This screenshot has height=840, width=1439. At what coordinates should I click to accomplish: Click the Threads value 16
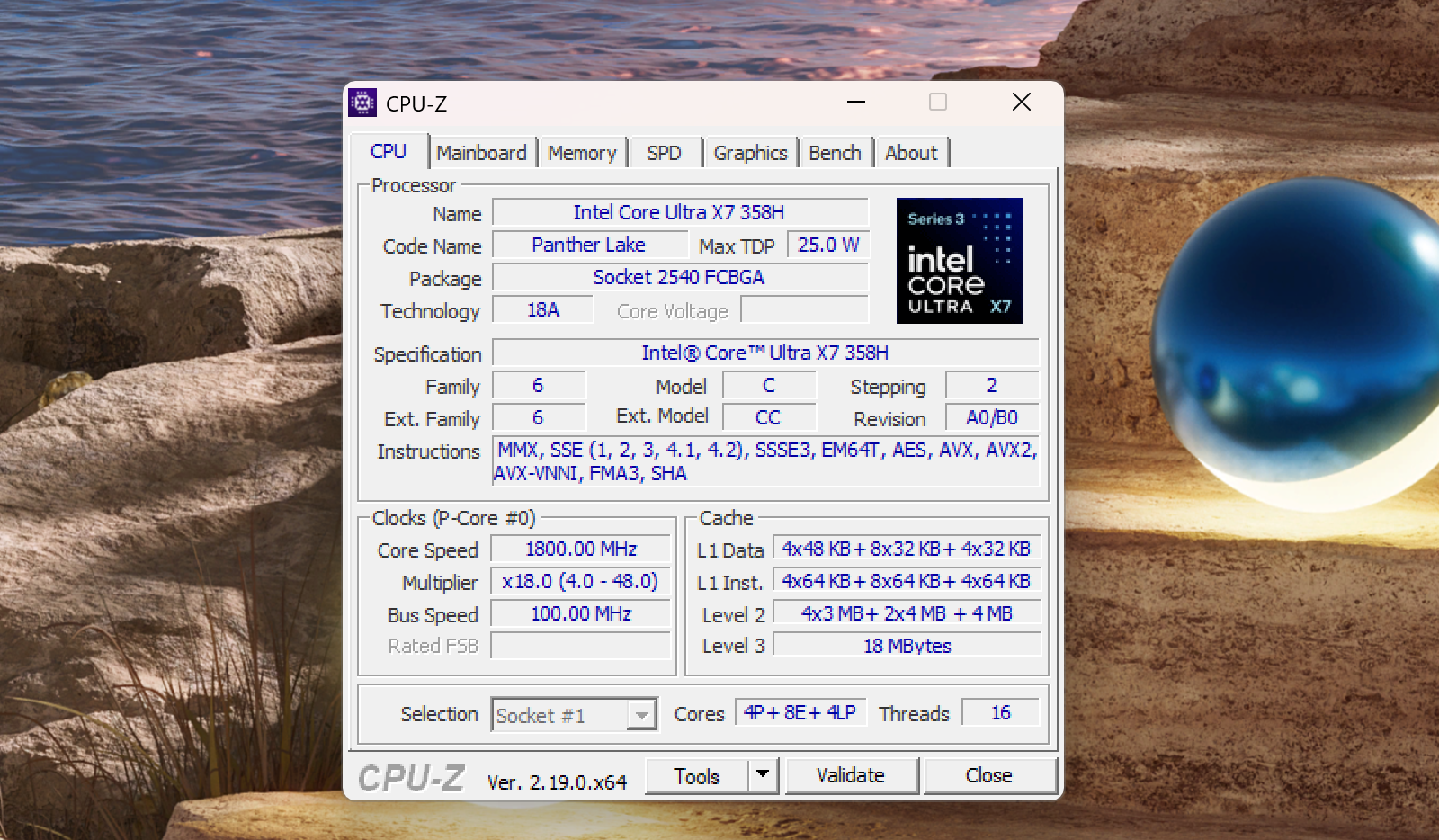coord(1001,712)
